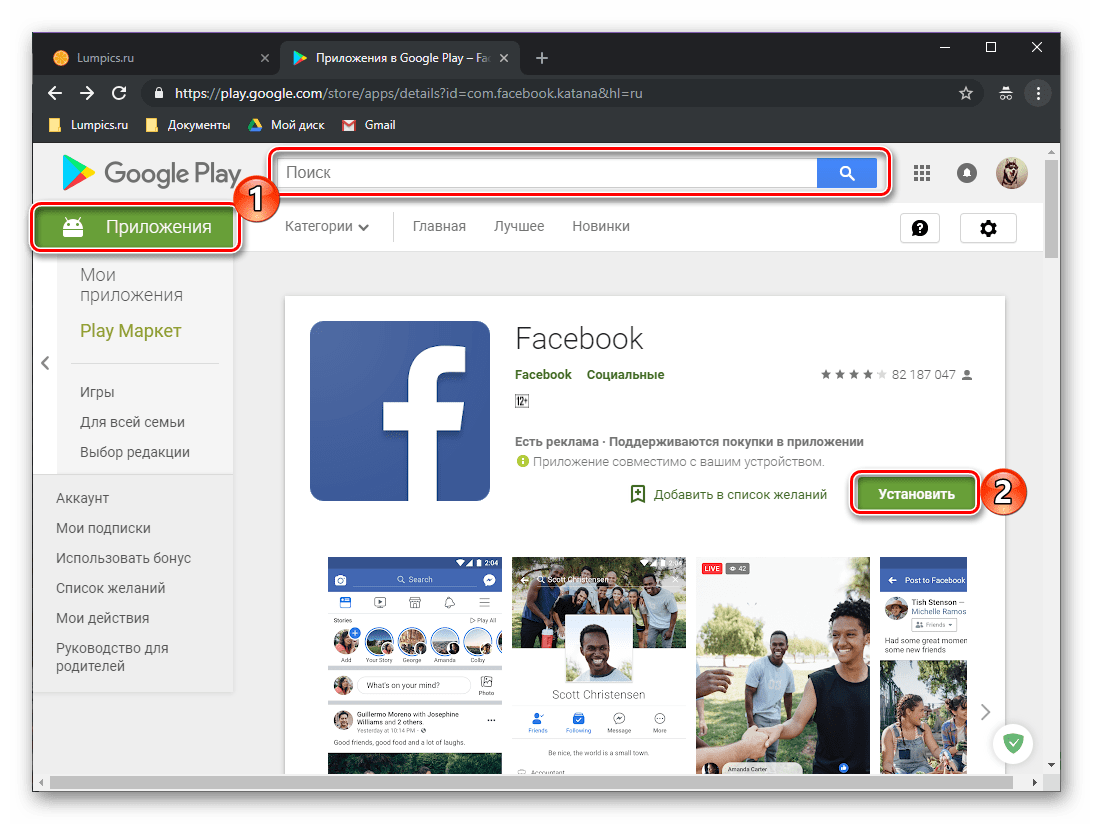Open Для всей семьи
Viewport: 1093px width, 824px height.
132,422
